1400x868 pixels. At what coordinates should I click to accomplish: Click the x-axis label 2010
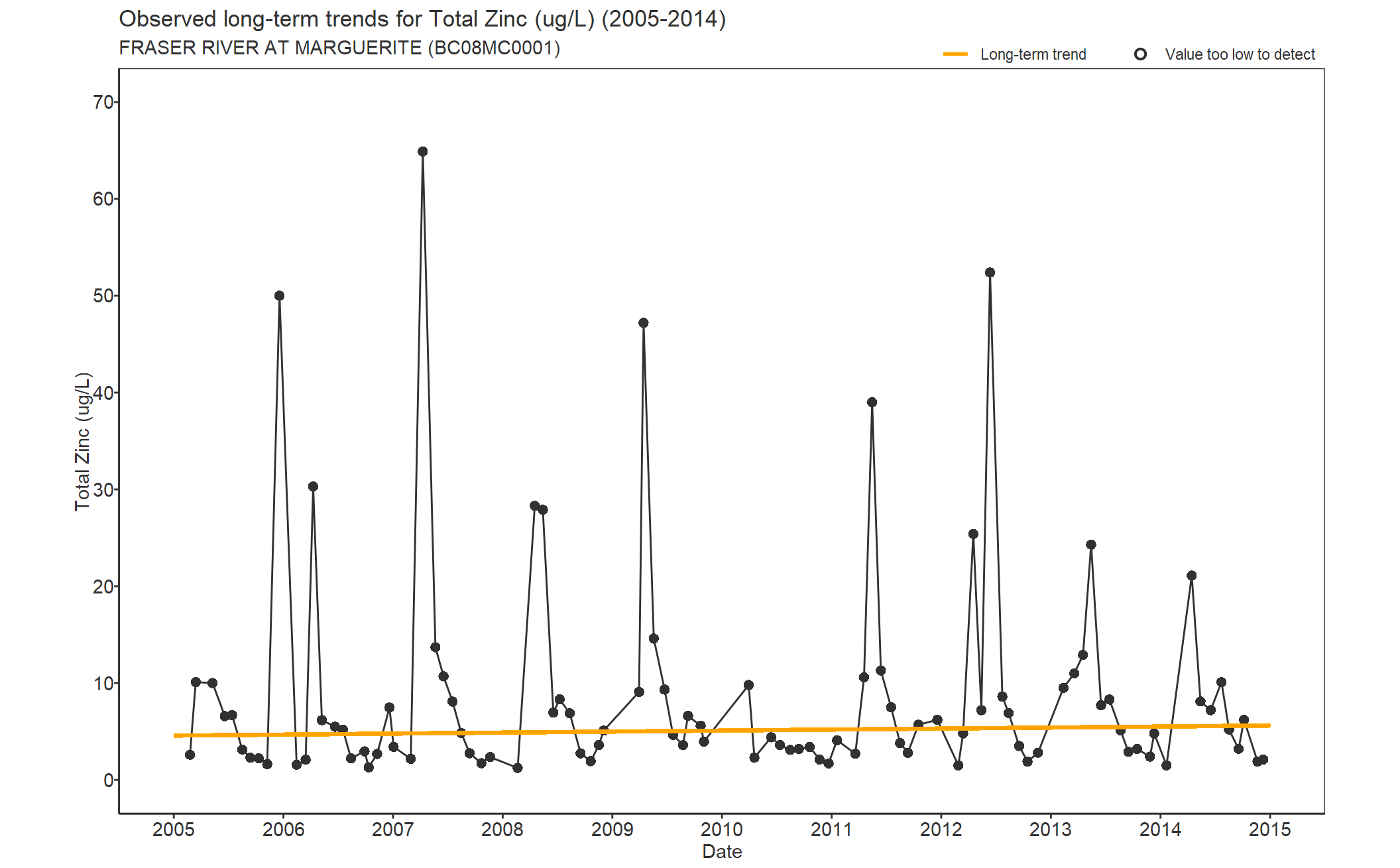[x=722, y=830]
